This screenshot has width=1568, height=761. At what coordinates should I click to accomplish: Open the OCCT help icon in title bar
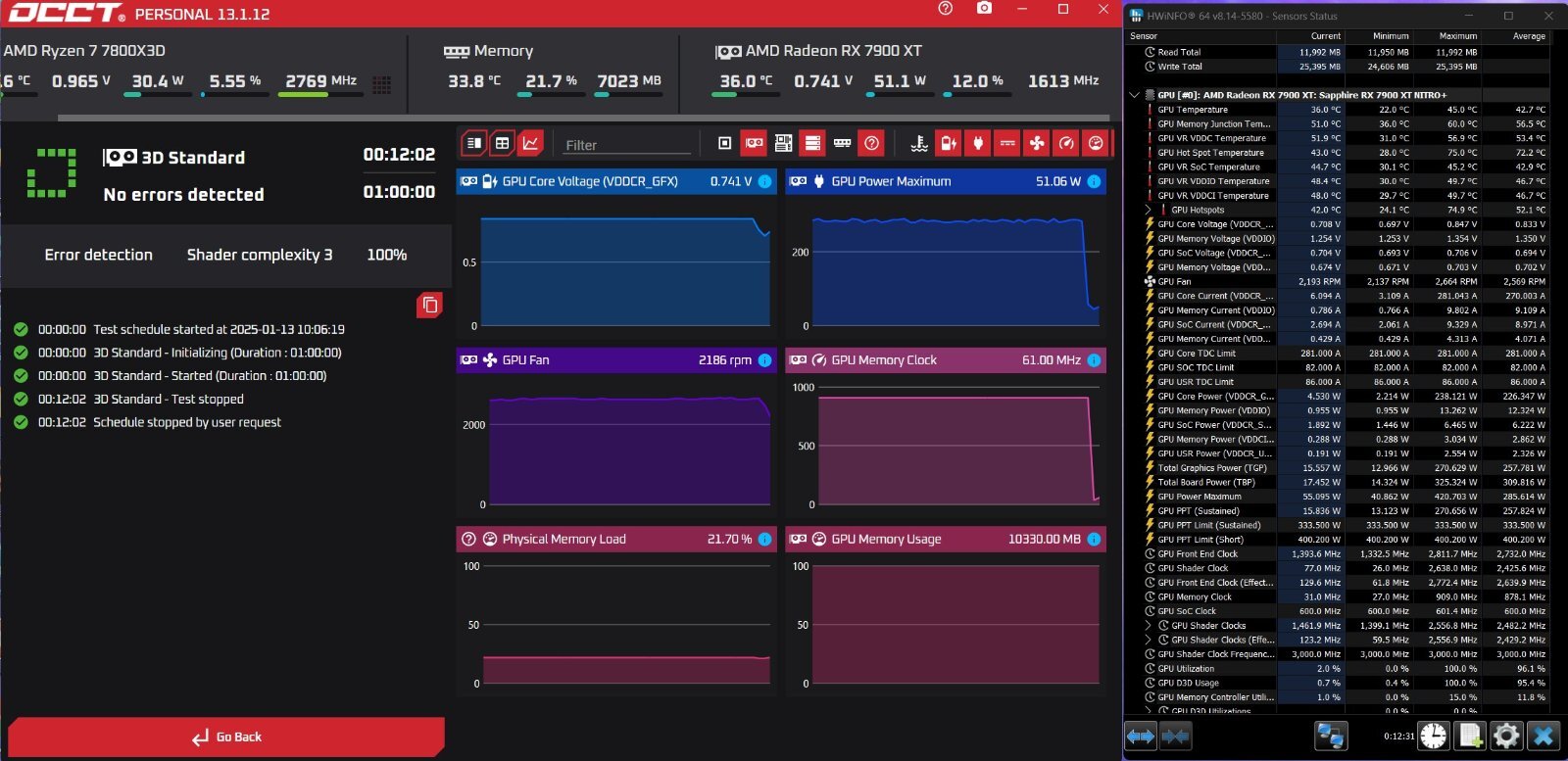pyautogui.click(x=945, y=9)
